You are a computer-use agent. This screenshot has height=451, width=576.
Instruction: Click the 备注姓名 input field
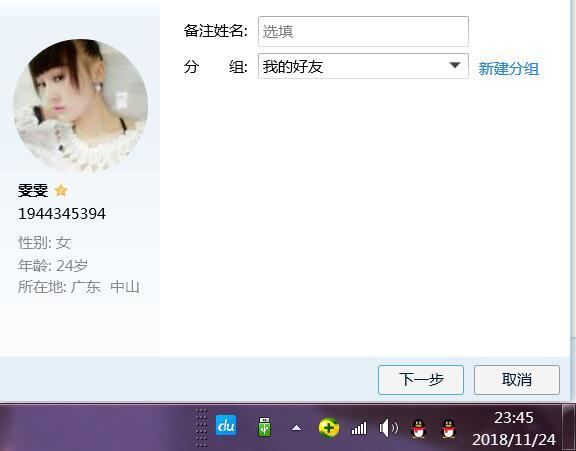tap(363, 32)
